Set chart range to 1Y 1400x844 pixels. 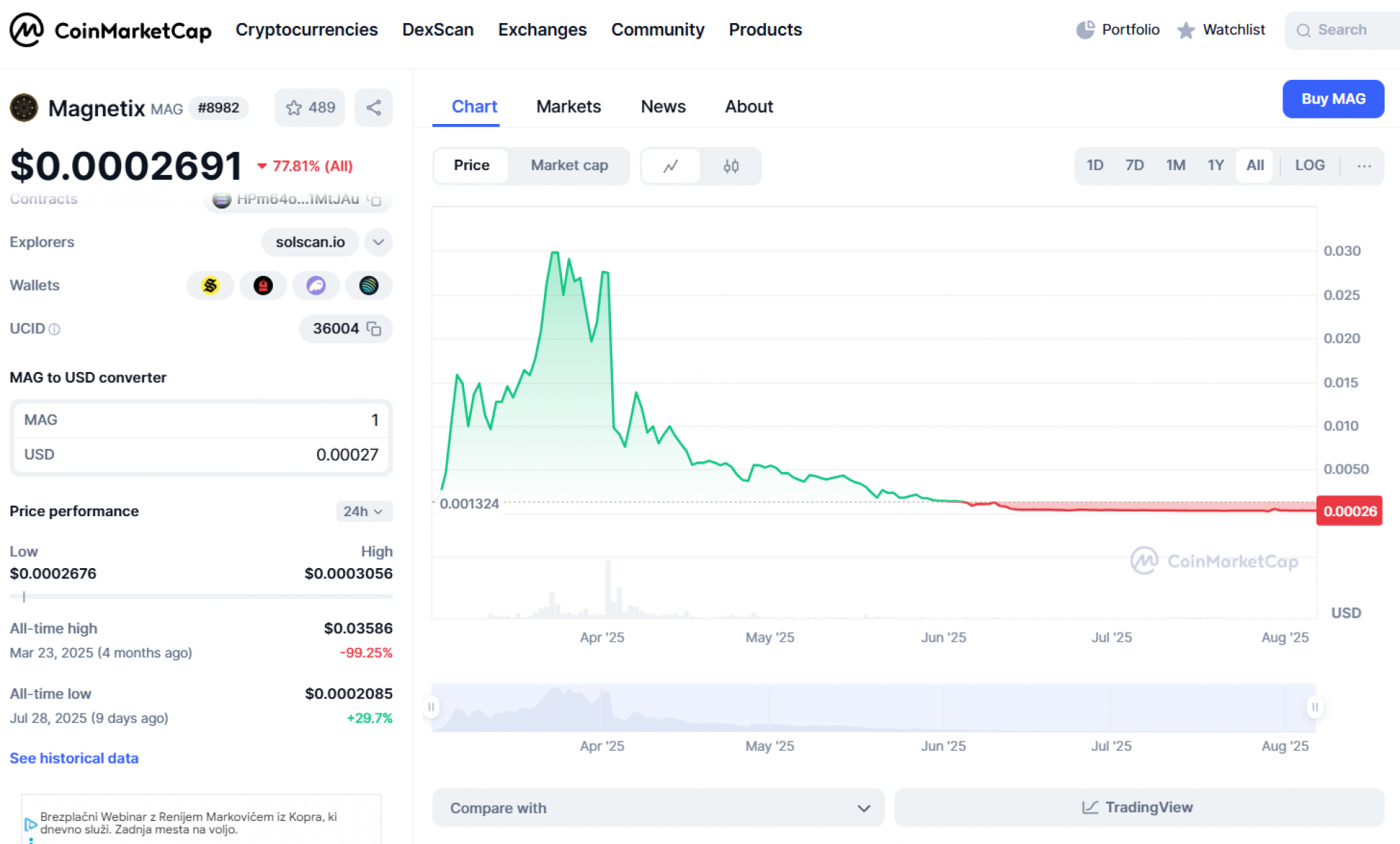1216,165
